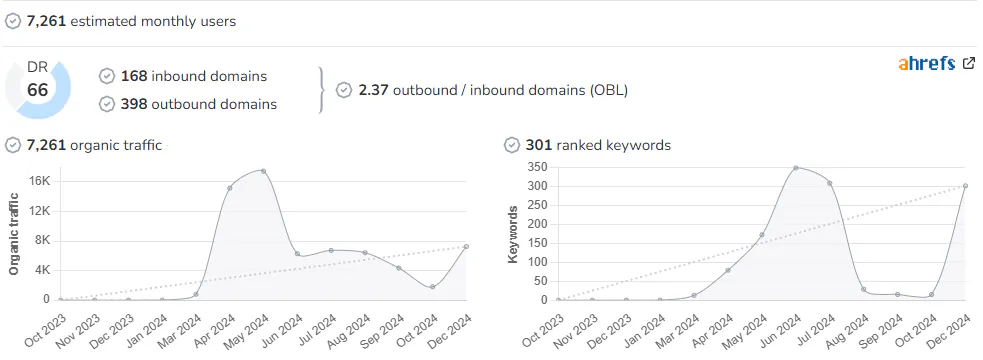The image size is (983, 360).
Task: Select the Oct 2024 point on organic traffic chart
Action: pyautogui.click(x=433, y=287)
